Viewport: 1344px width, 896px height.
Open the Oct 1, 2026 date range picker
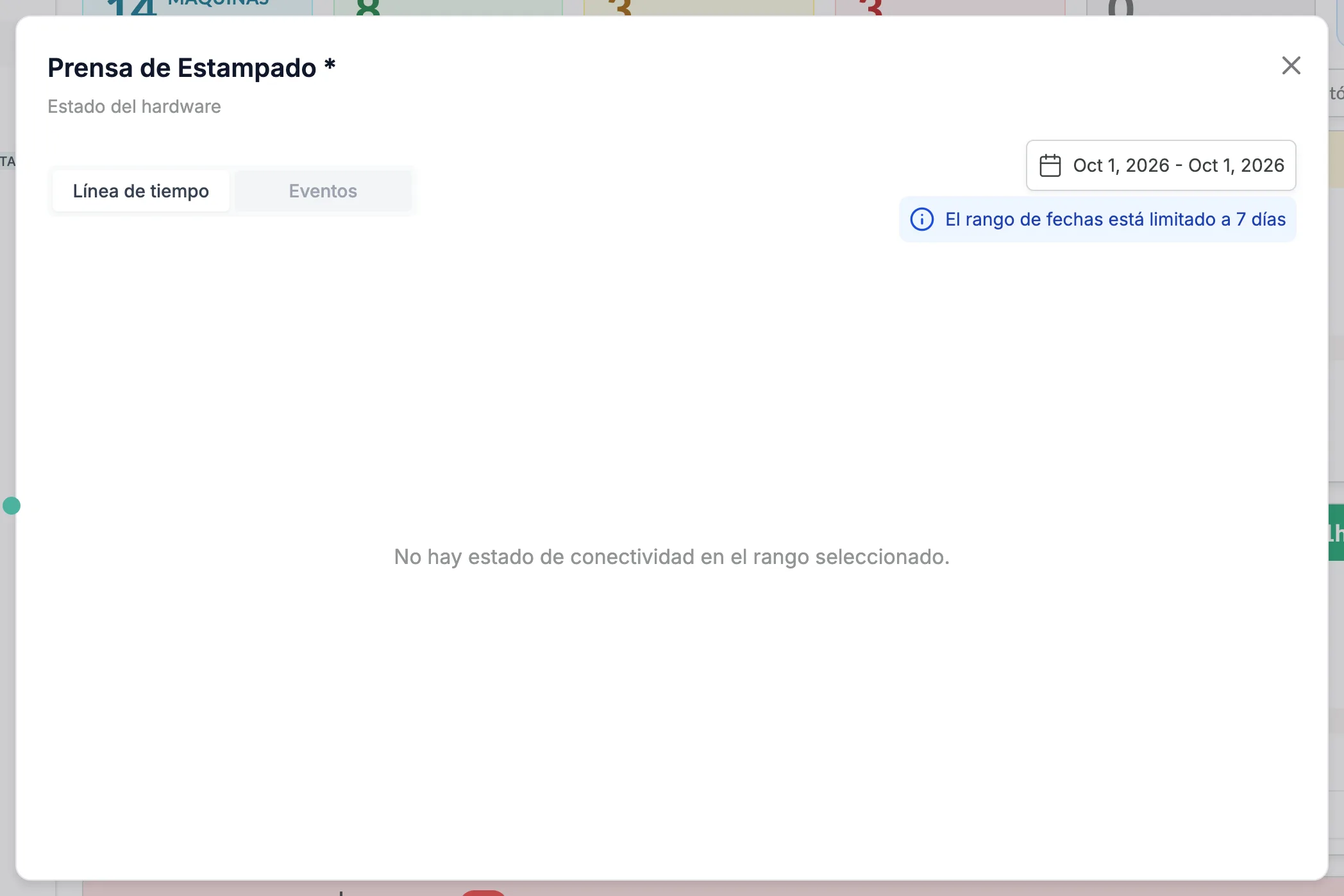click(x=1161, y=165)
